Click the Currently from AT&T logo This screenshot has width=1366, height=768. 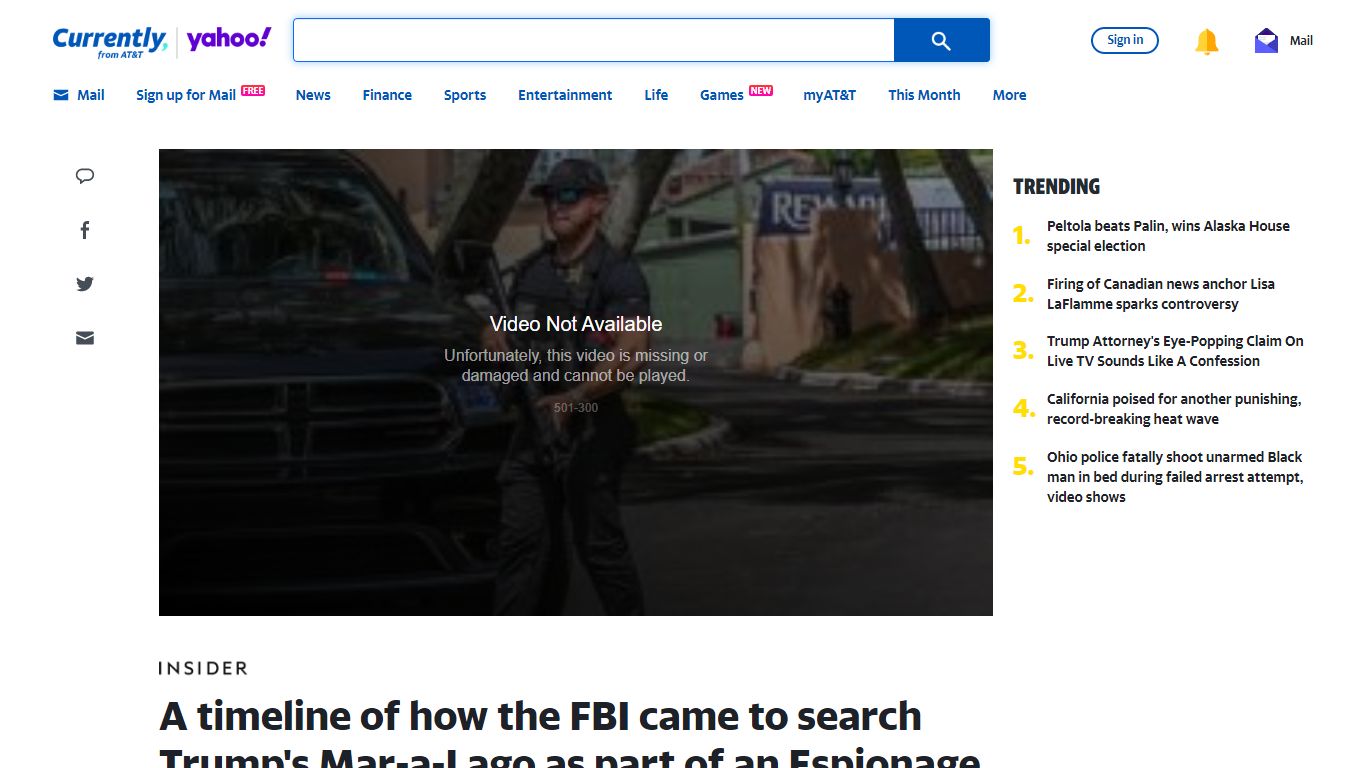click(x=110, y=42)
